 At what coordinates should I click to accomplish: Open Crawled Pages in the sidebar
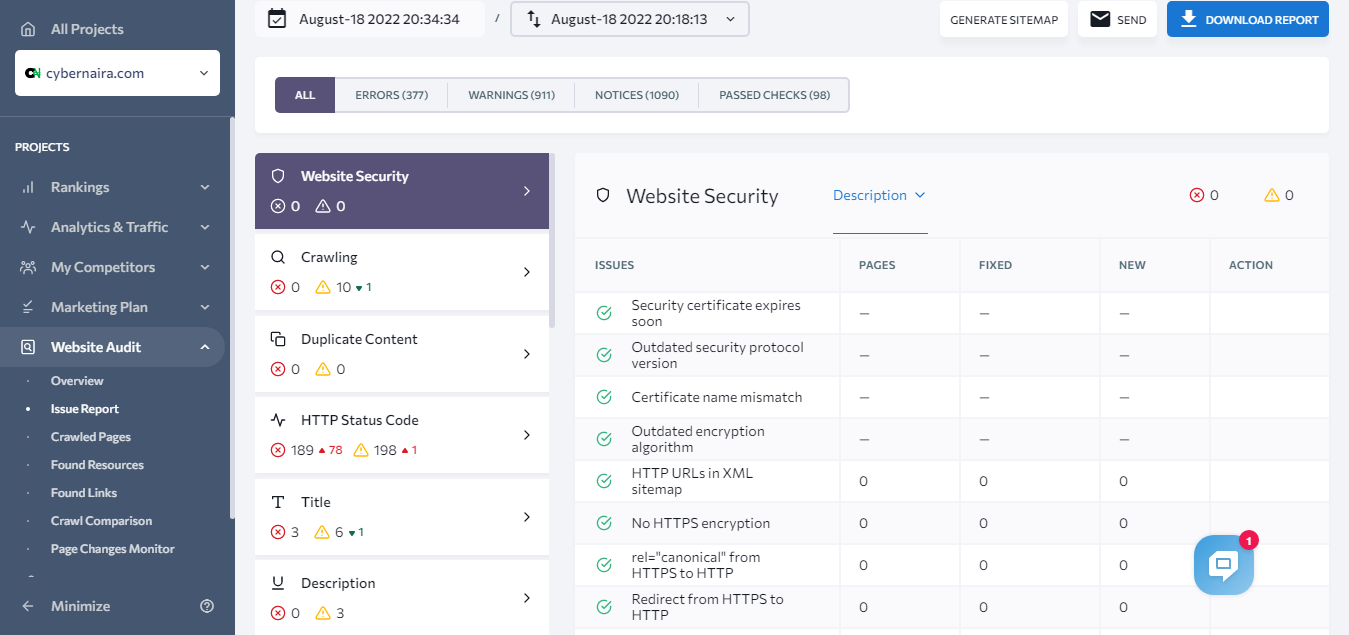click(91, 437)
